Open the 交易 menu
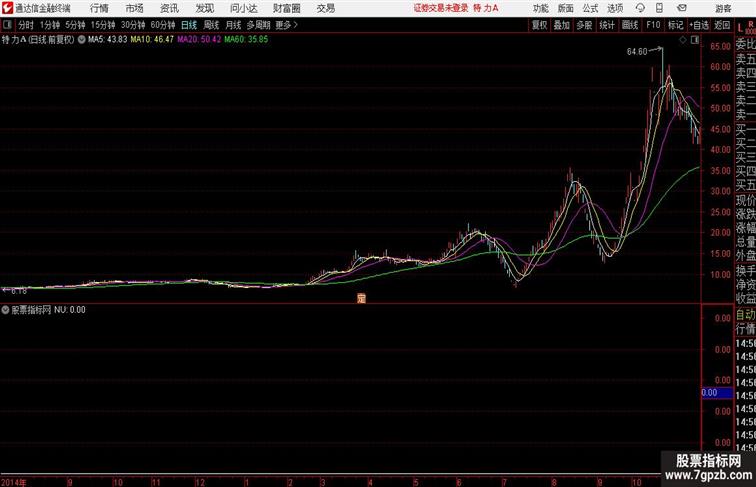The width and height of the screenshot is (756, 487). [325, 8]
